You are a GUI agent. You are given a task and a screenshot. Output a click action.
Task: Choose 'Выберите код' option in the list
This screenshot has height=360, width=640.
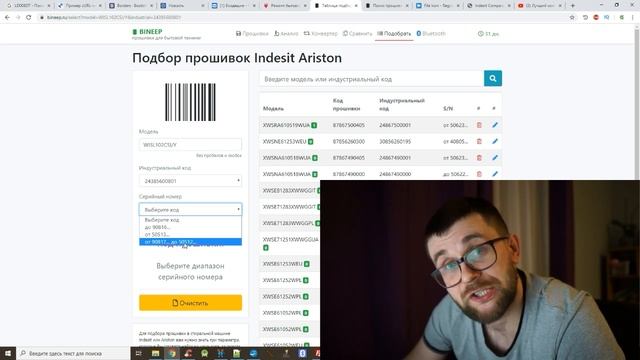(x=190, y=220)
